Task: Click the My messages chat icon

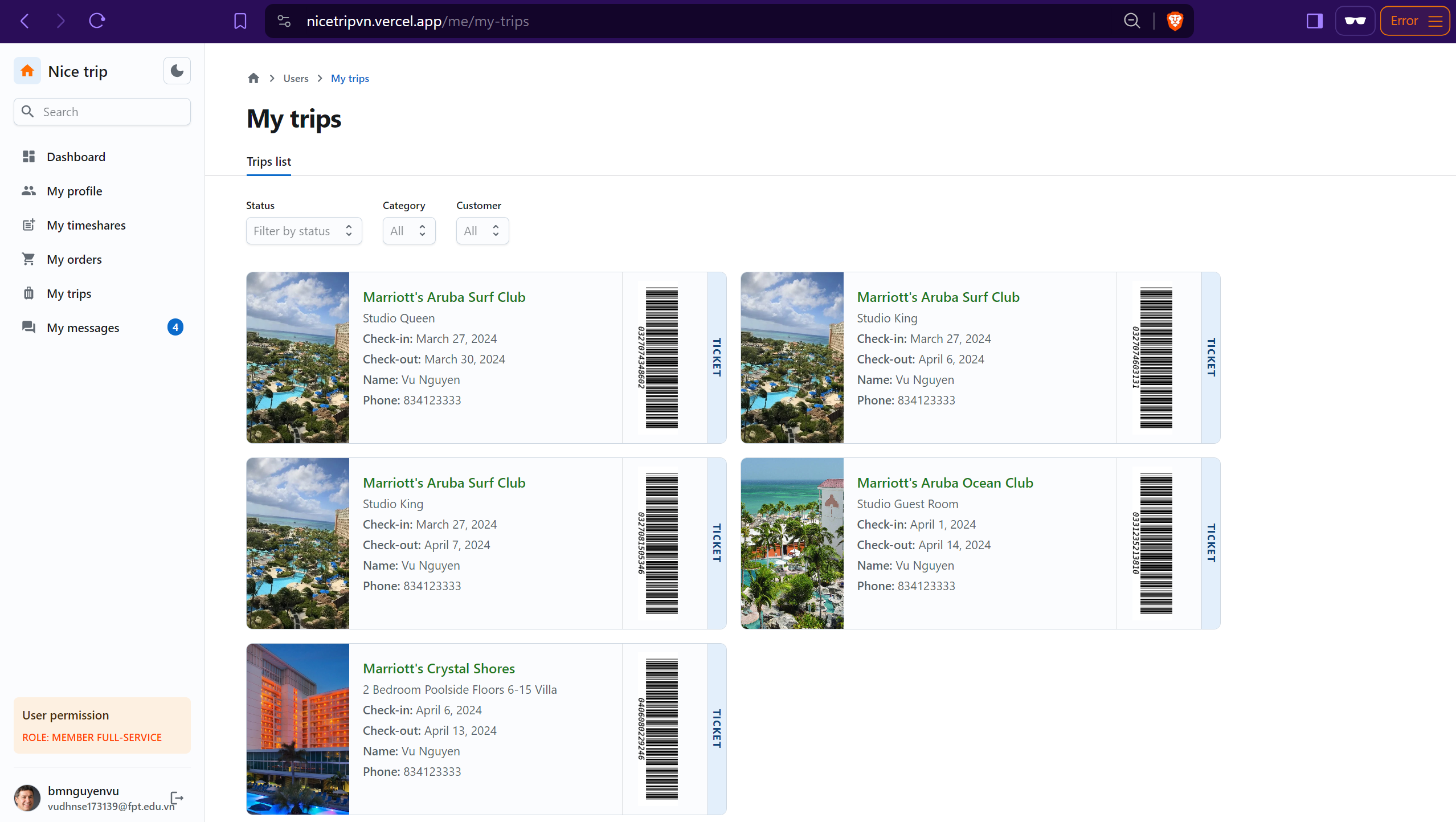Action: 28,327
